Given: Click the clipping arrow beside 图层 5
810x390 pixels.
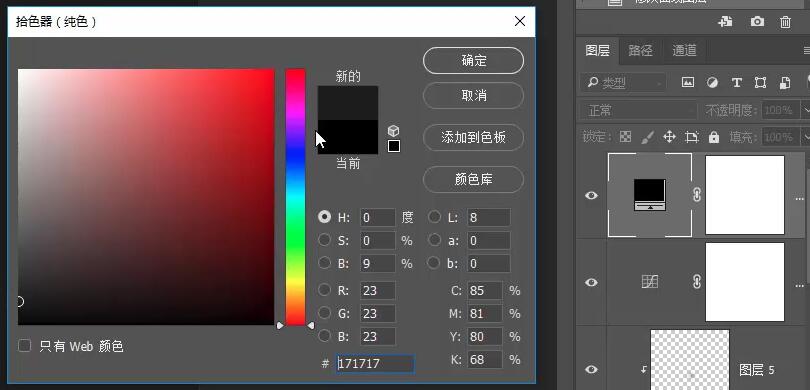Looking at the screenshot, I should click(x=644, y=369).
